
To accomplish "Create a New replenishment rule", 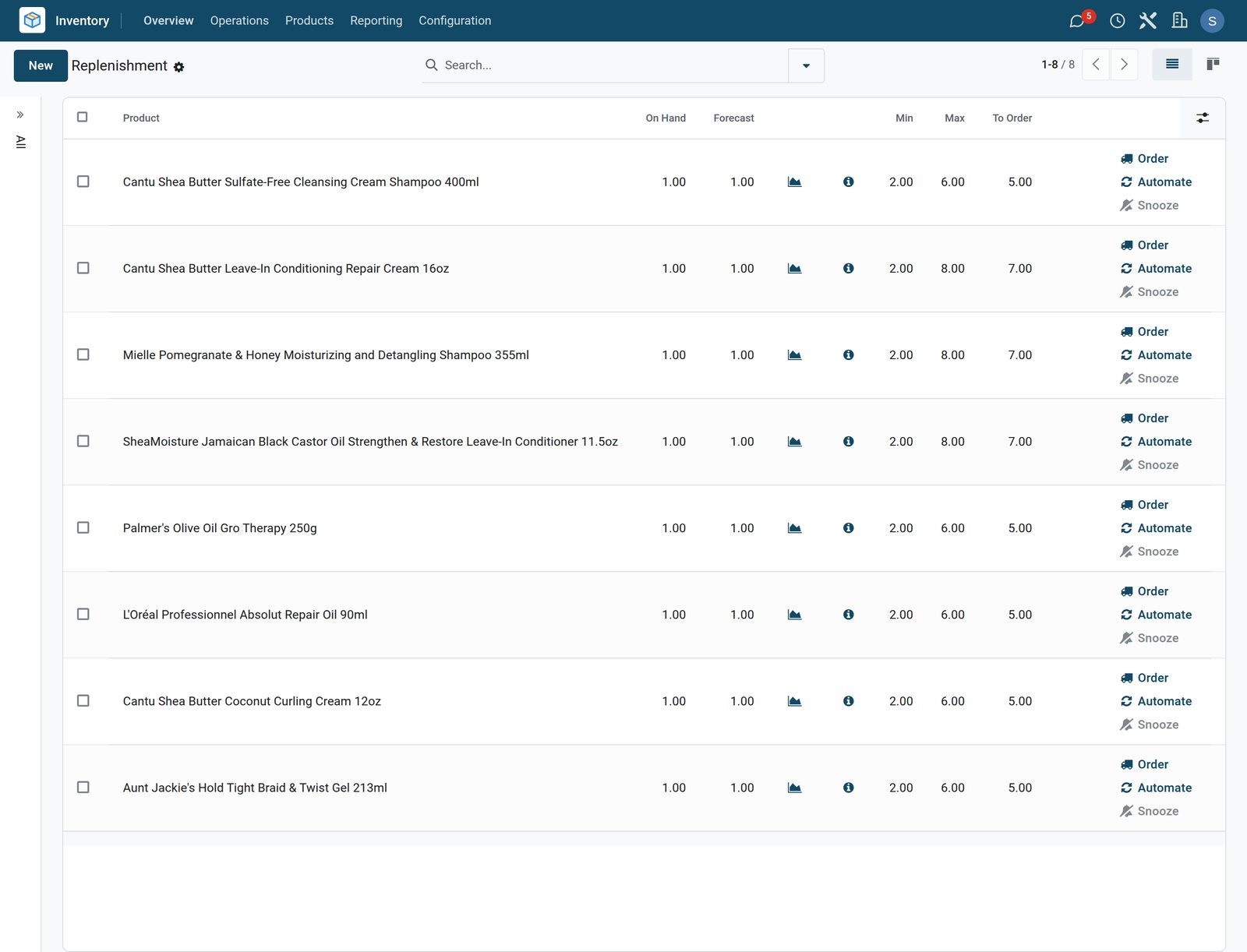I will click(41, 65).
